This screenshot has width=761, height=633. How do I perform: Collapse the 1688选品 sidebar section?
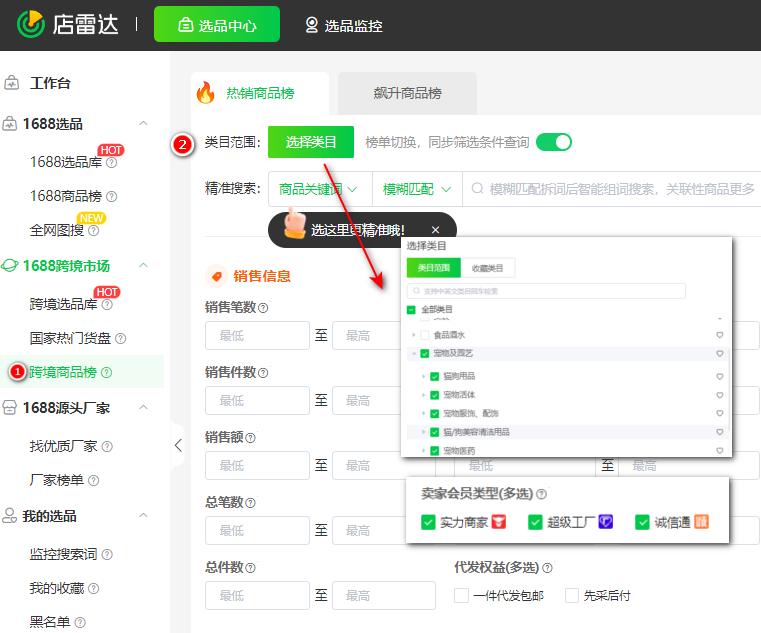143,123
